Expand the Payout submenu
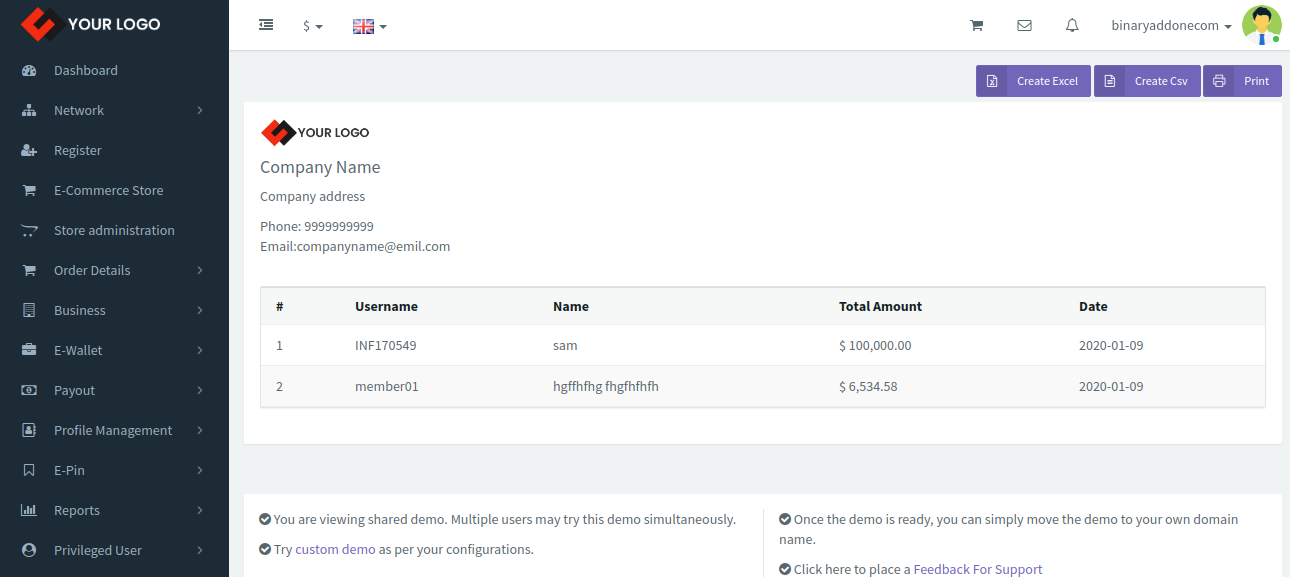Viewport: 1290px width, 577px height. pyautogui.click(x=114, y=390)
